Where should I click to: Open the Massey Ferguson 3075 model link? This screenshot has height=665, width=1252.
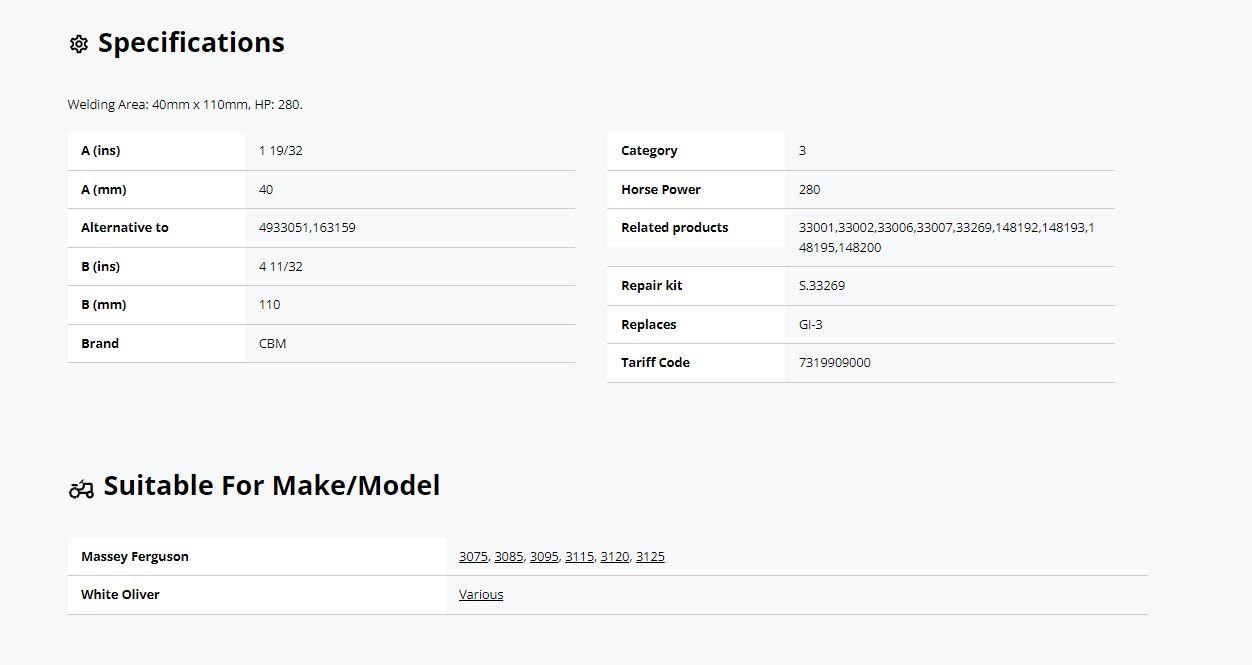pyautogui.click(x=473, y=557)
